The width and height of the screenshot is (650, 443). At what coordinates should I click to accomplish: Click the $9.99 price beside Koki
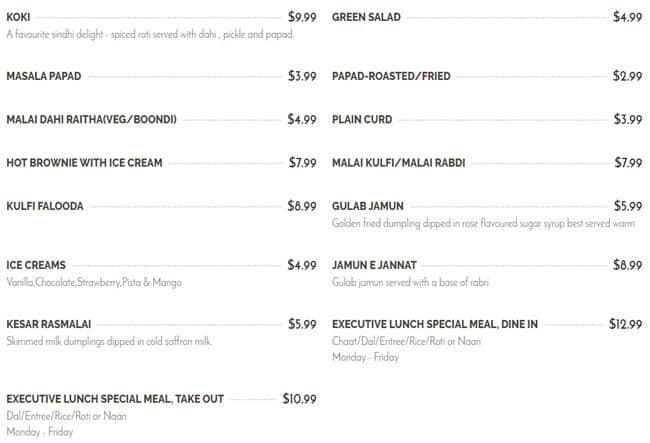pos(302,17)
